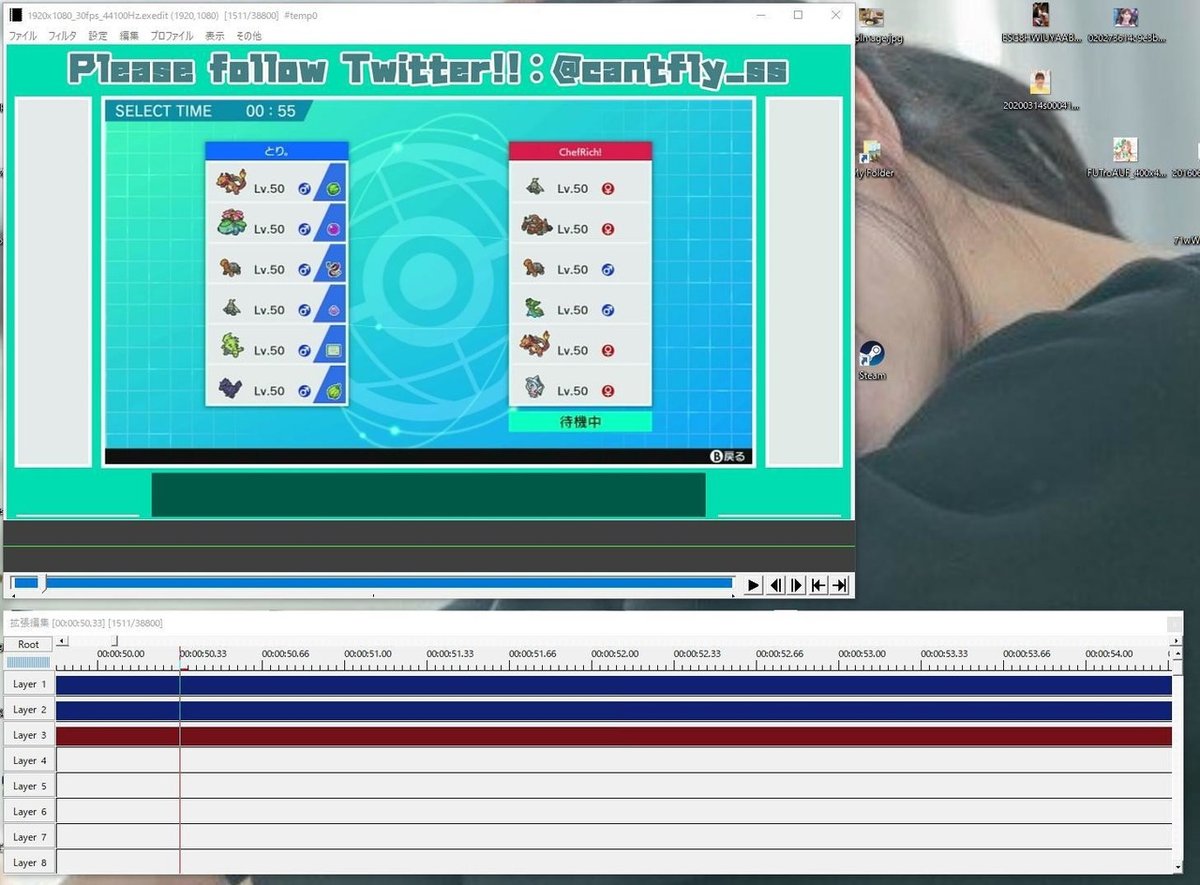Click the ChefRich! team header
1200x885 pixels.
coord(580,151)
